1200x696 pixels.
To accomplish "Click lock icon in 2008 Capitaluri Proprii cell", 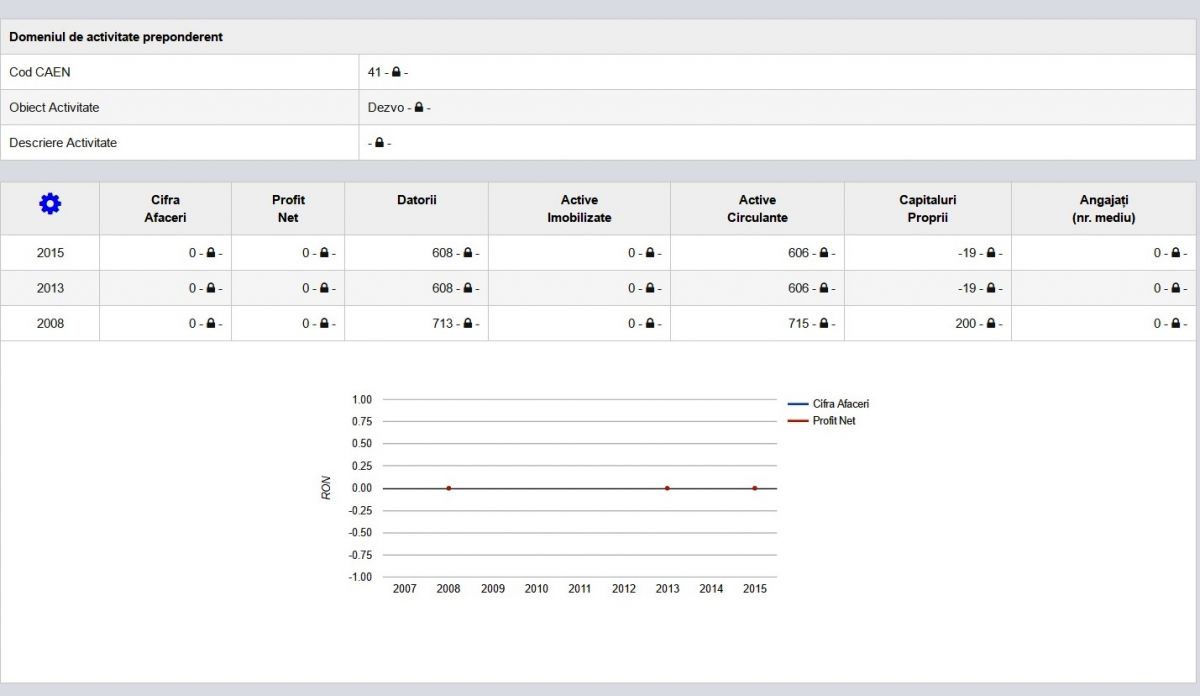I will coord(990,323).
